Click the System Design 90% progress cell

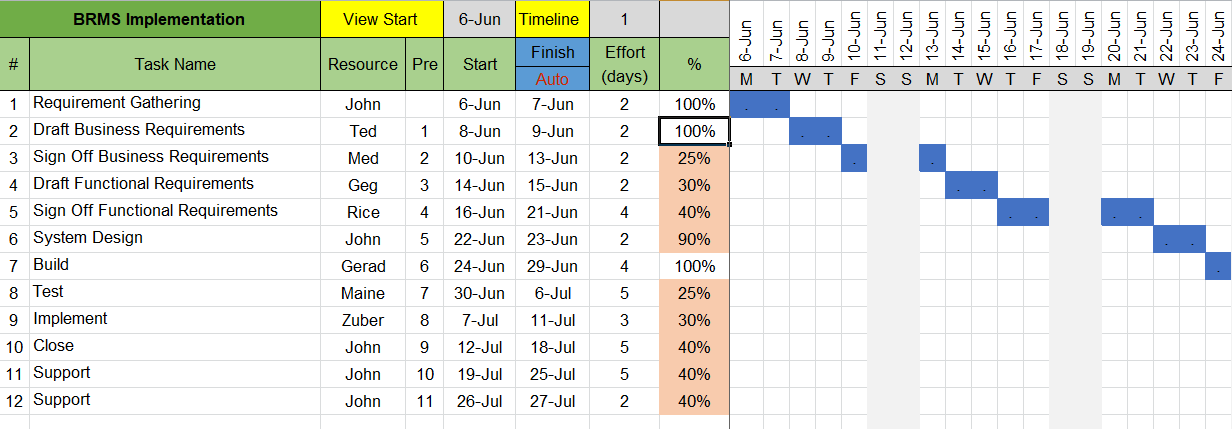[694, 239]
